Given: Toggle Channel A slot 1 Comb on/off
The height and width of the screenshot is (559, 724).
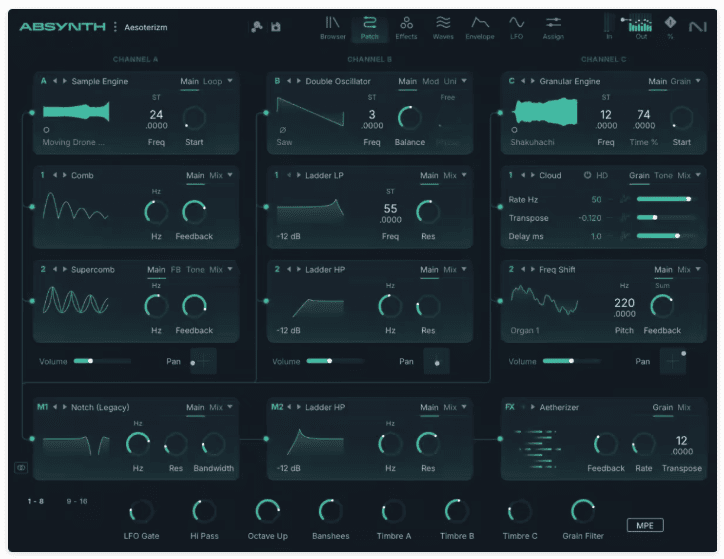Looking at the screenshot, I should tap(42, 175).
